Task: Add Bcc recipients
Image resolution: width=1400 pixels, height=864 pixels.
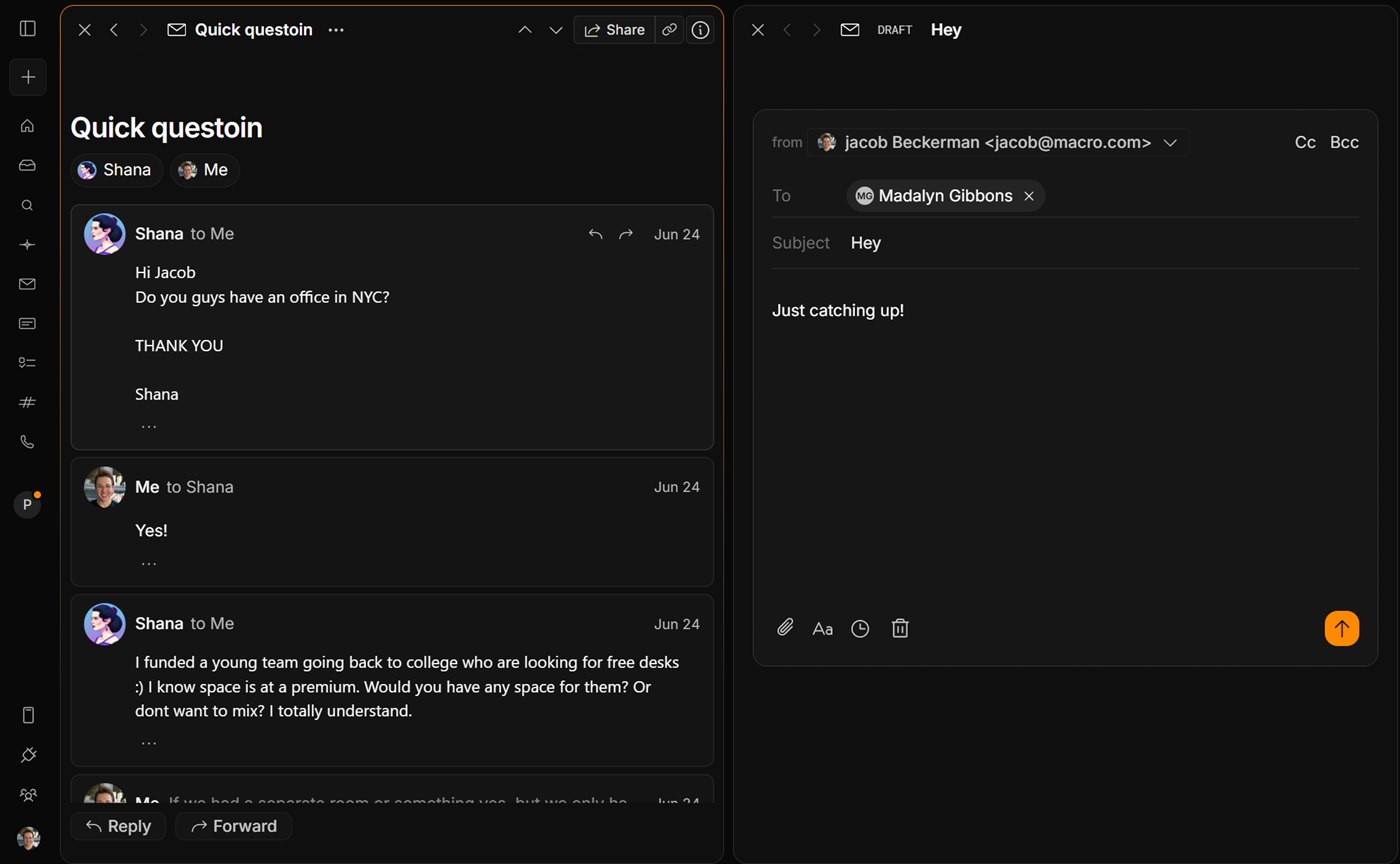Action: [x=1344, y=142]
